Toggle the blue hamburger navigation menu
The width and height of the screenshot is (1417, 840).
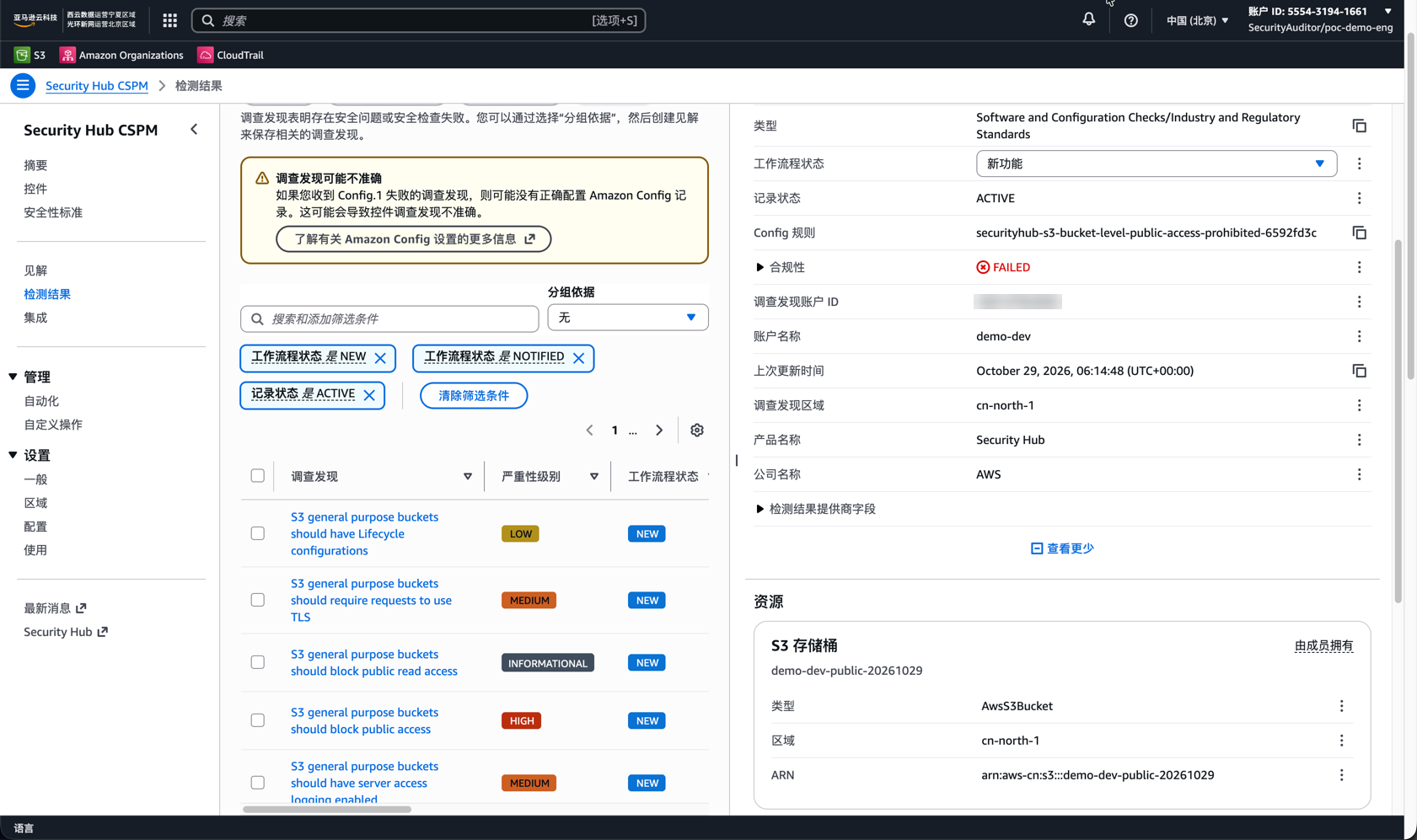pyautogui.click(x=23, y=85)
